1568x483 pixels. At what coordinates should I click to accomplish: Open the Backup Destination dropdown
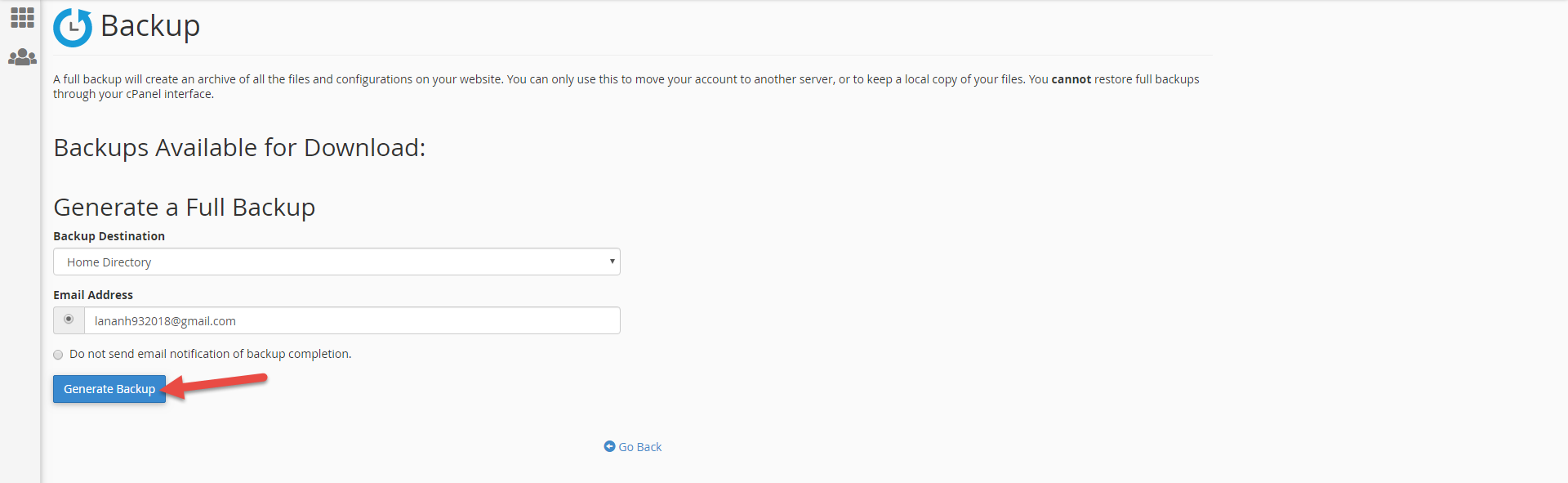coord(336,262)
